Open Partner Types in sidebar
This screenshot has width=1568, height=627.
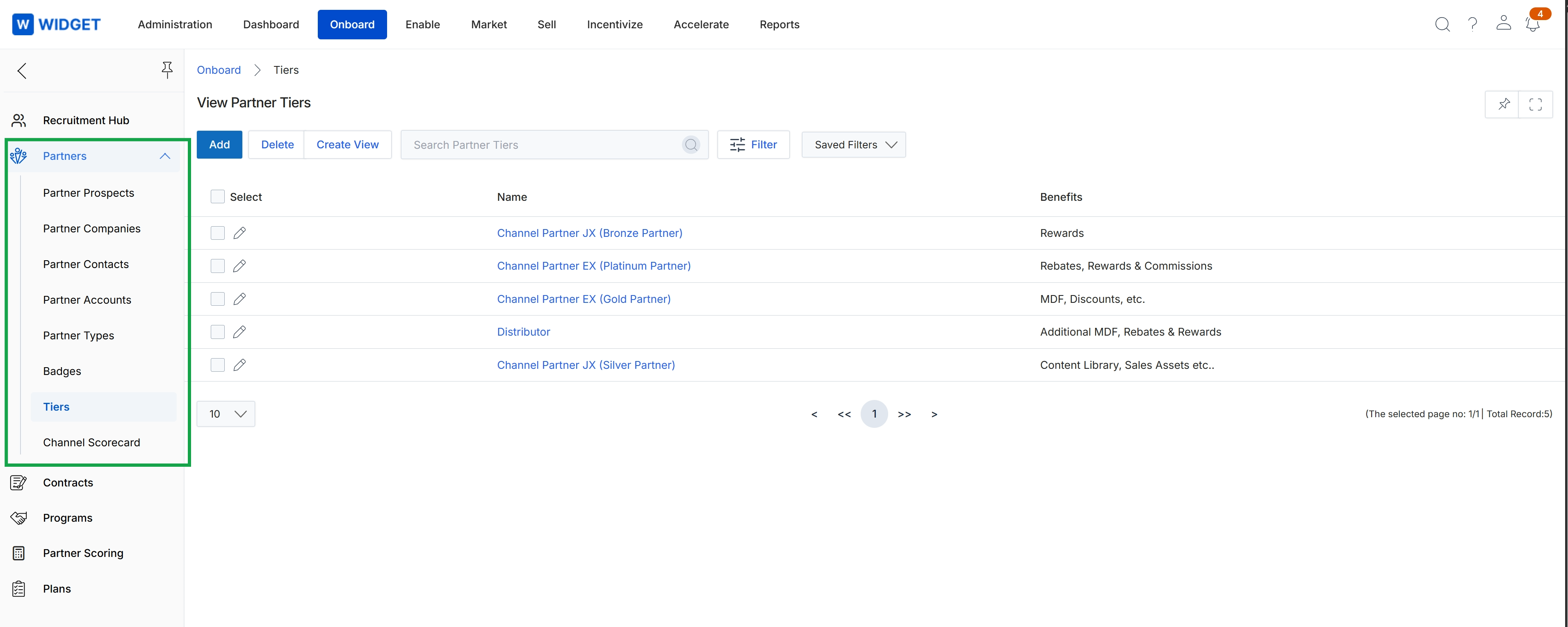tap(78, 336)
